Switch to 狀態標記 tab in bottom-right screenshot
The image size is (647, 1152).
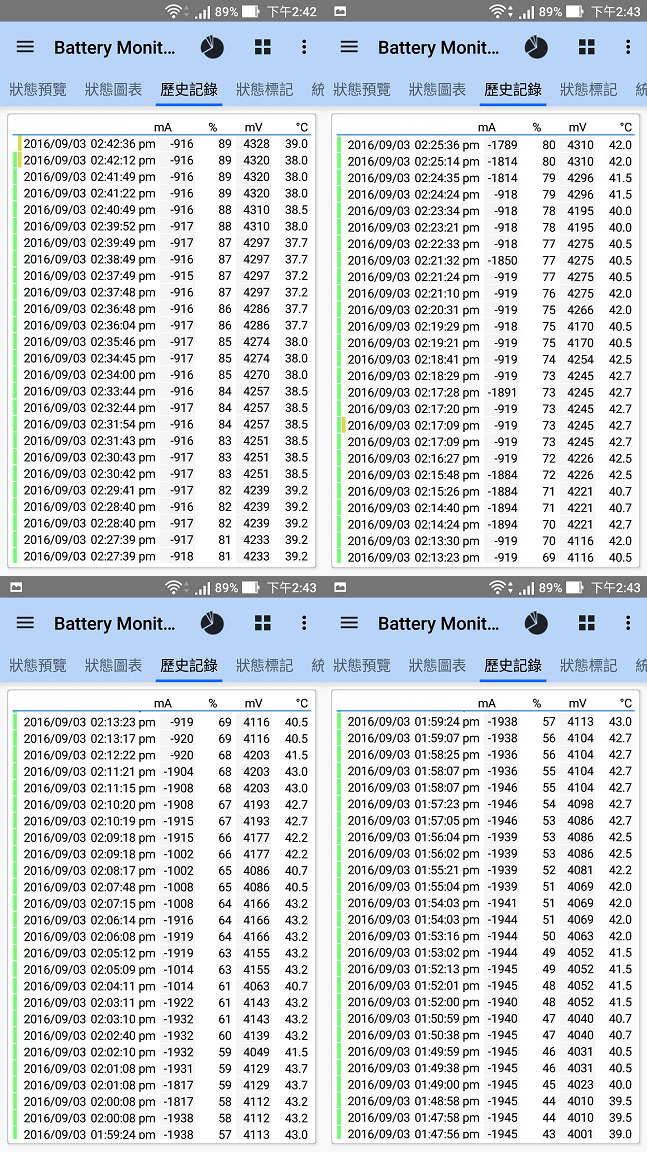tap(589, 666)
